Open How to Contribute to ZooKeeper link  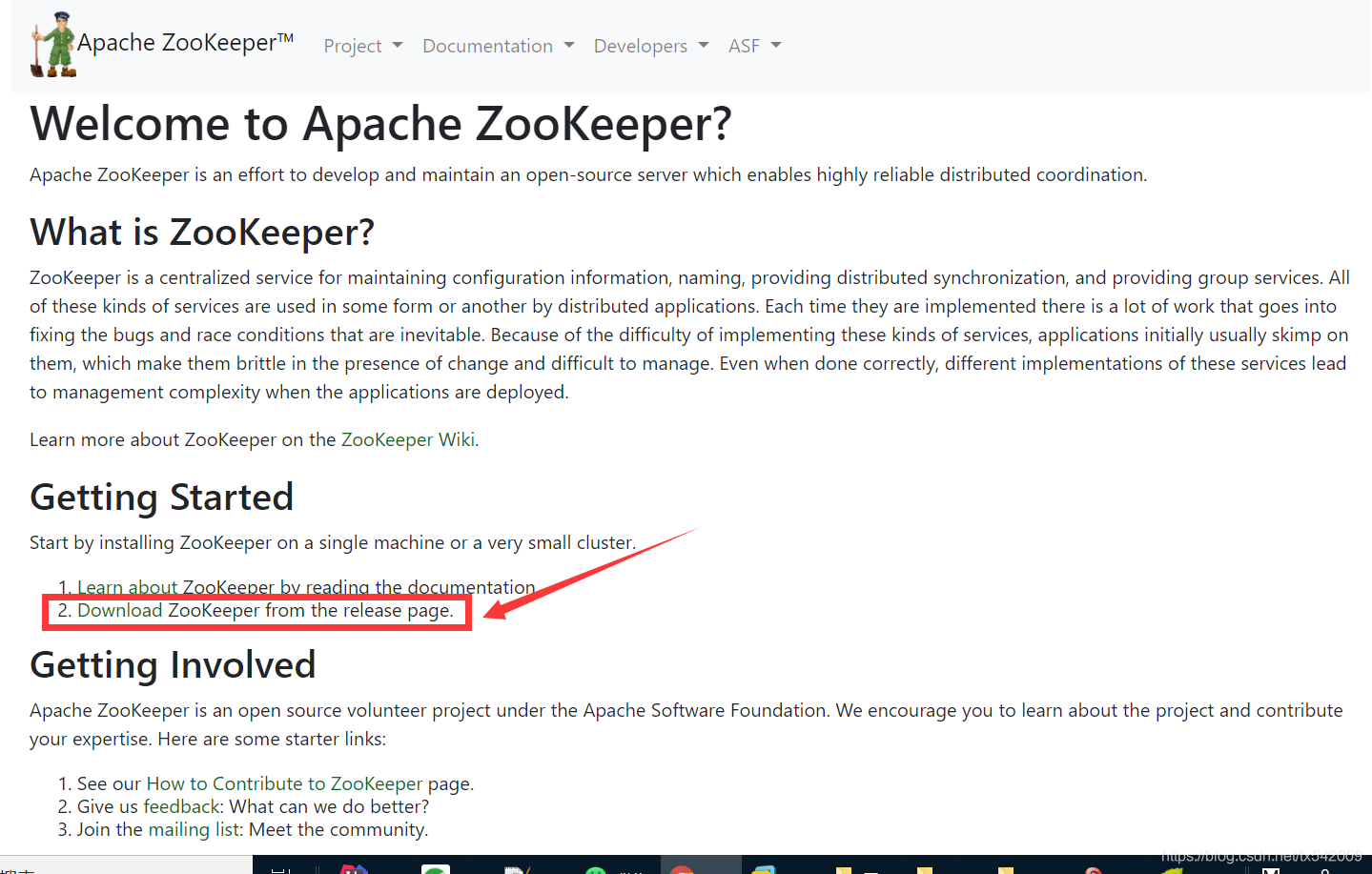coord(284,783)
